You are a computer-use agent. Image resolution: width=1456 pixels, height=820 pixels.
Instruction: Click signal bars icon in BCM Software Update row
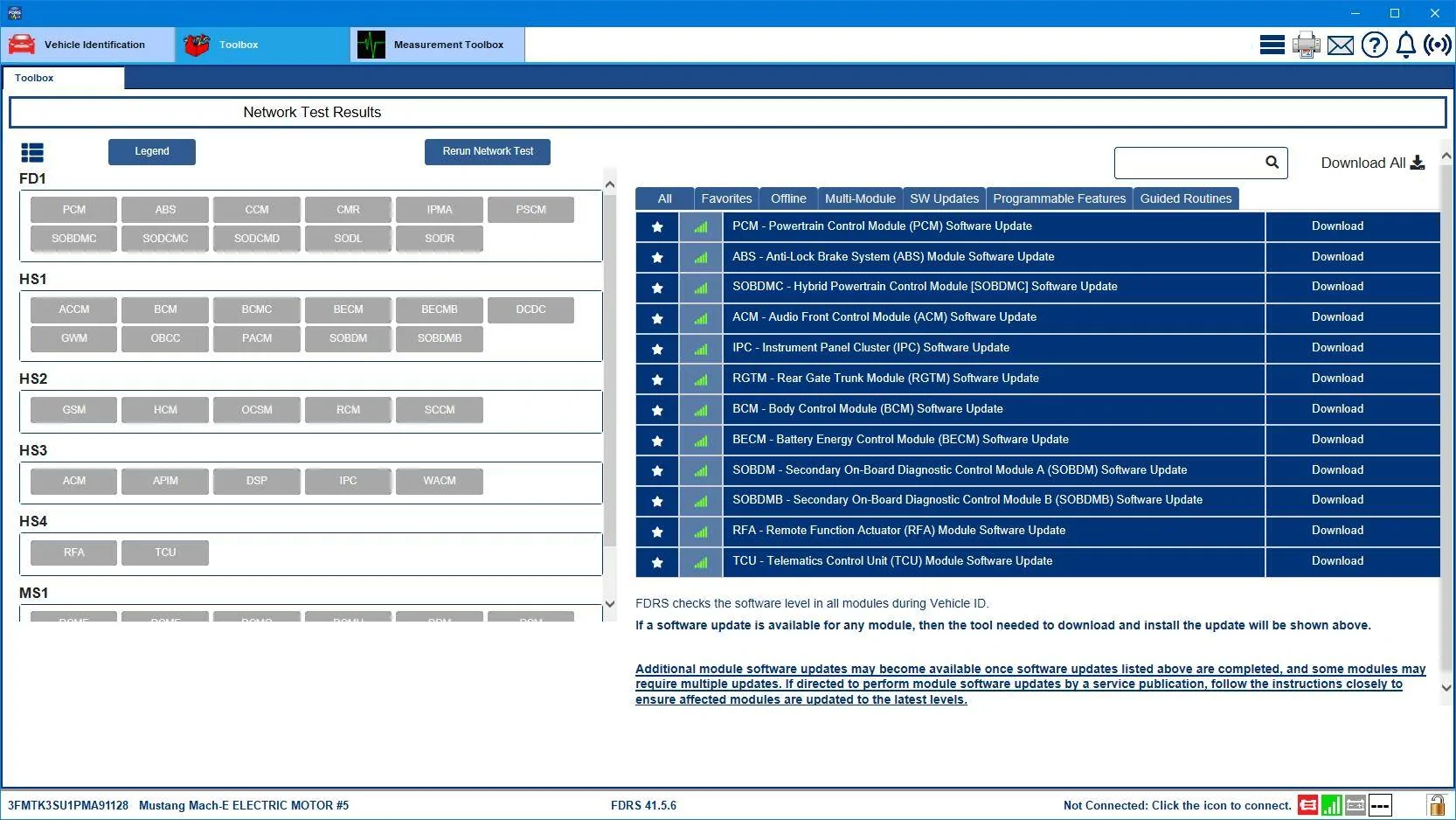click(701, 410)
